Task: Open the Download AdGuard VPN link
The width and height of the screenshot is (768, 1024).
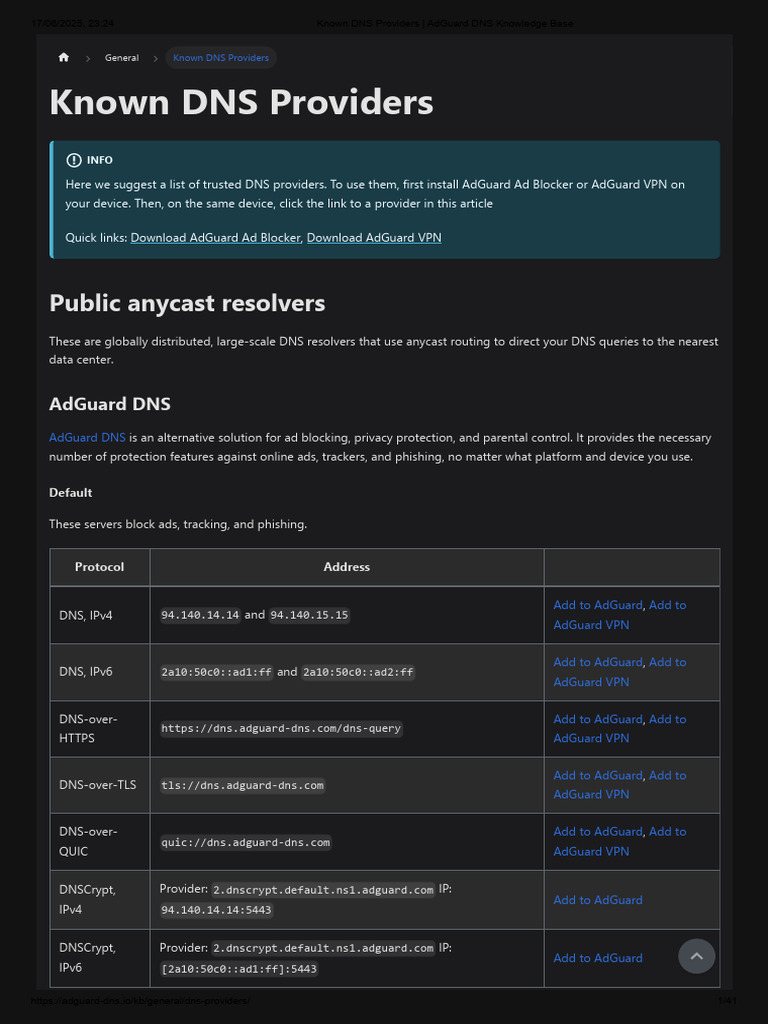Action: [x=374, y=238]
